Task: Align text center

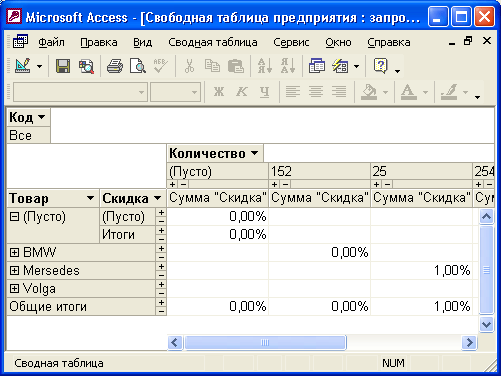Action: pos(316,92)
